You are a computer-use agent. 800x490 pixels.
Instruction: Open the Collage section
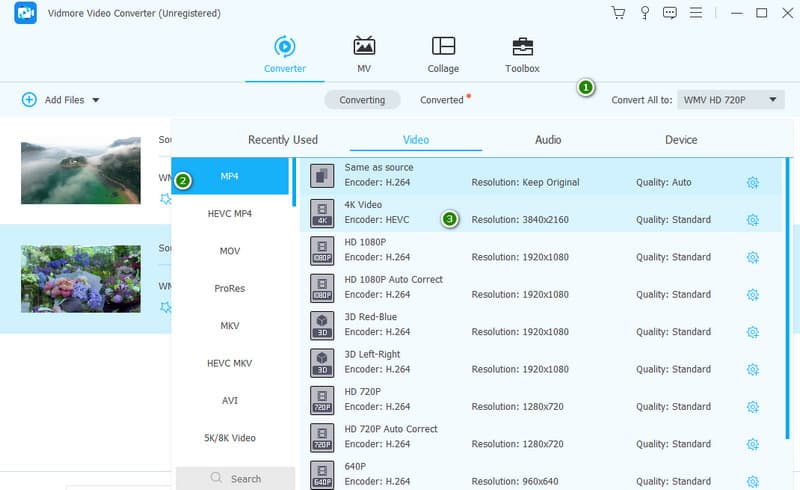pos(443,55)
